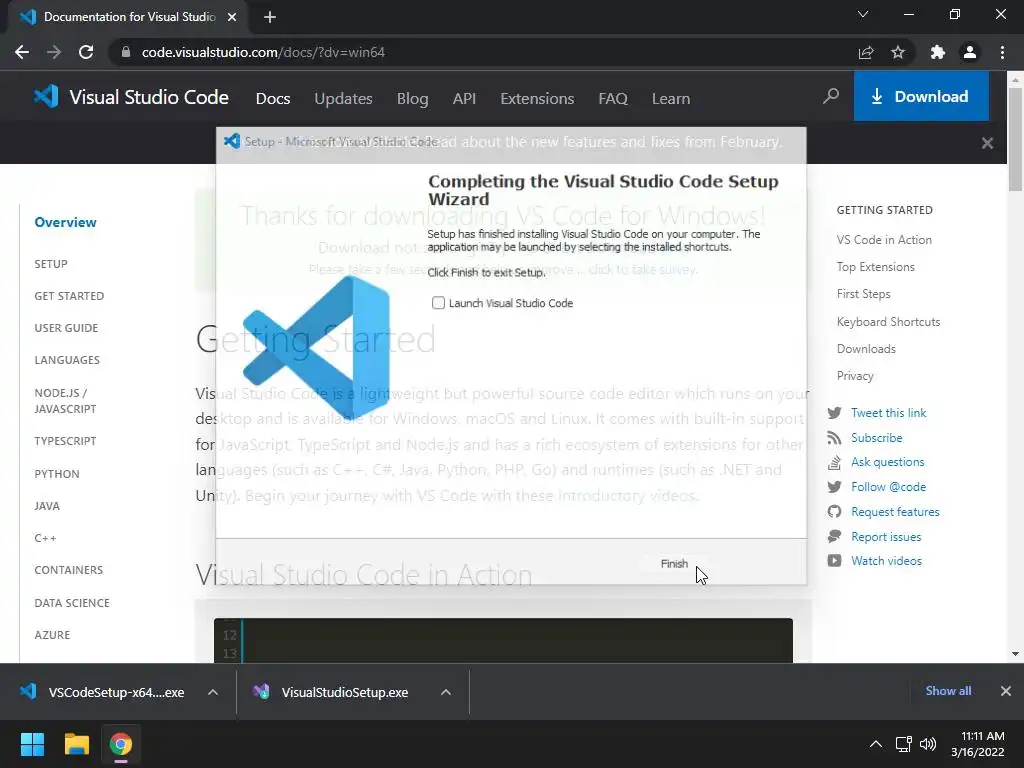This screenshot has width=1024, height=768.
Task: Open the Chrome profile icon
Action: point(970,52)
